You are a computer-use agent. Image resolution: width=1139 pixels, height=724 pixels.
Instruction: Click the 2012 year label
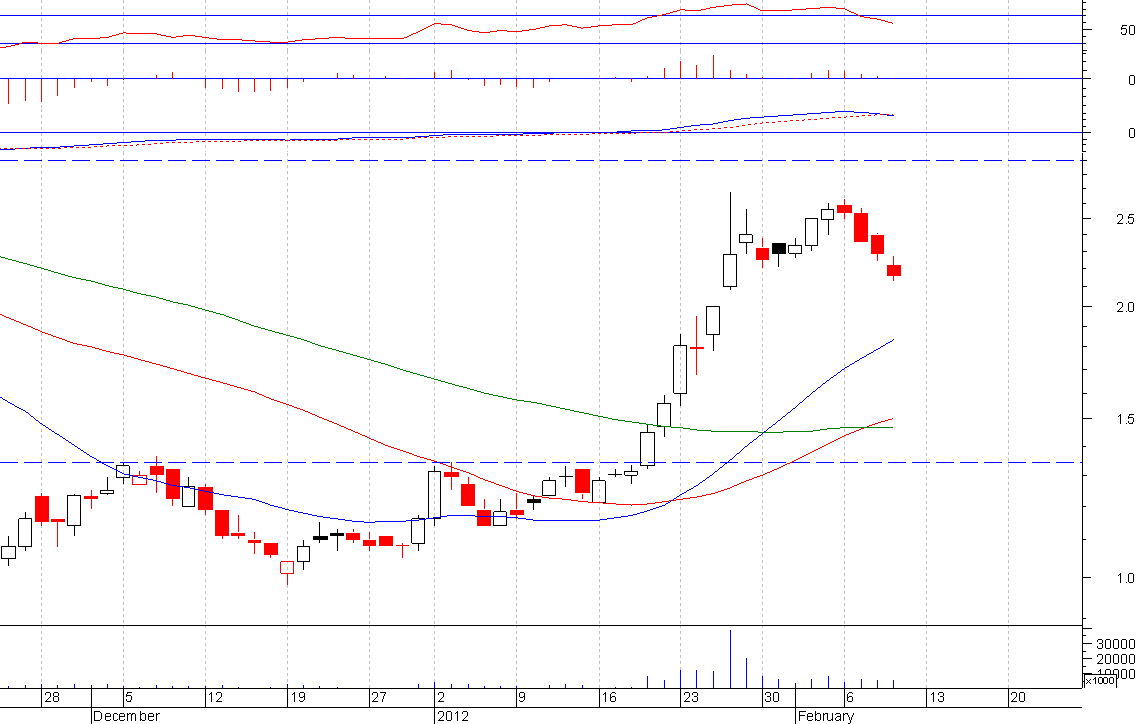pyautogui.click(x=453, y=716)
